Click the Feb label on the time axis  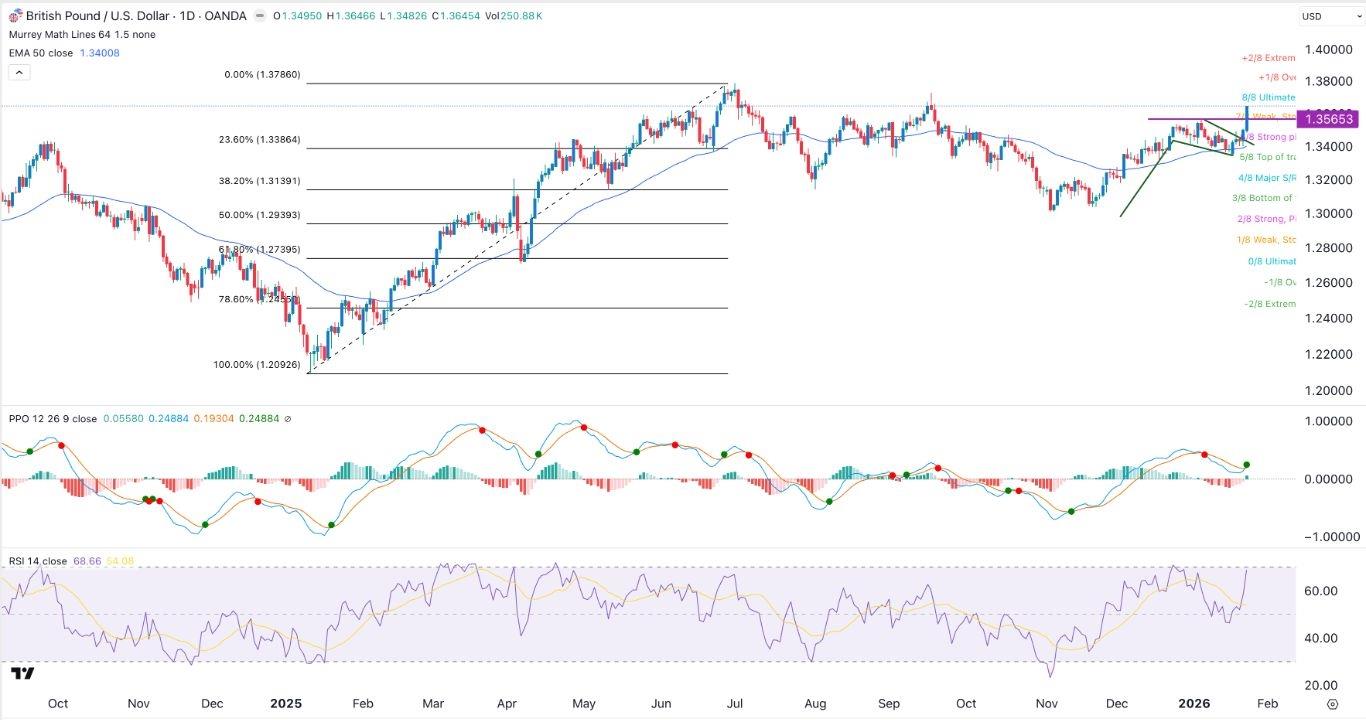[1268, 703]
